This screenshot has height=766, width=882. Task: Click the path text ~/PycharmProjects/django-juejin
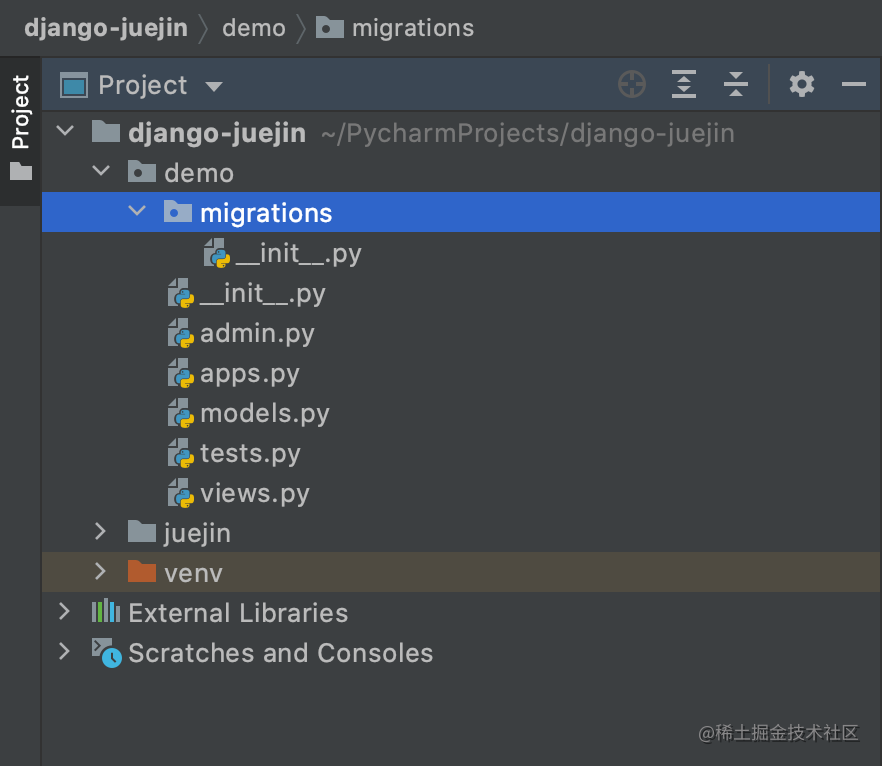(x=528, y=133)
